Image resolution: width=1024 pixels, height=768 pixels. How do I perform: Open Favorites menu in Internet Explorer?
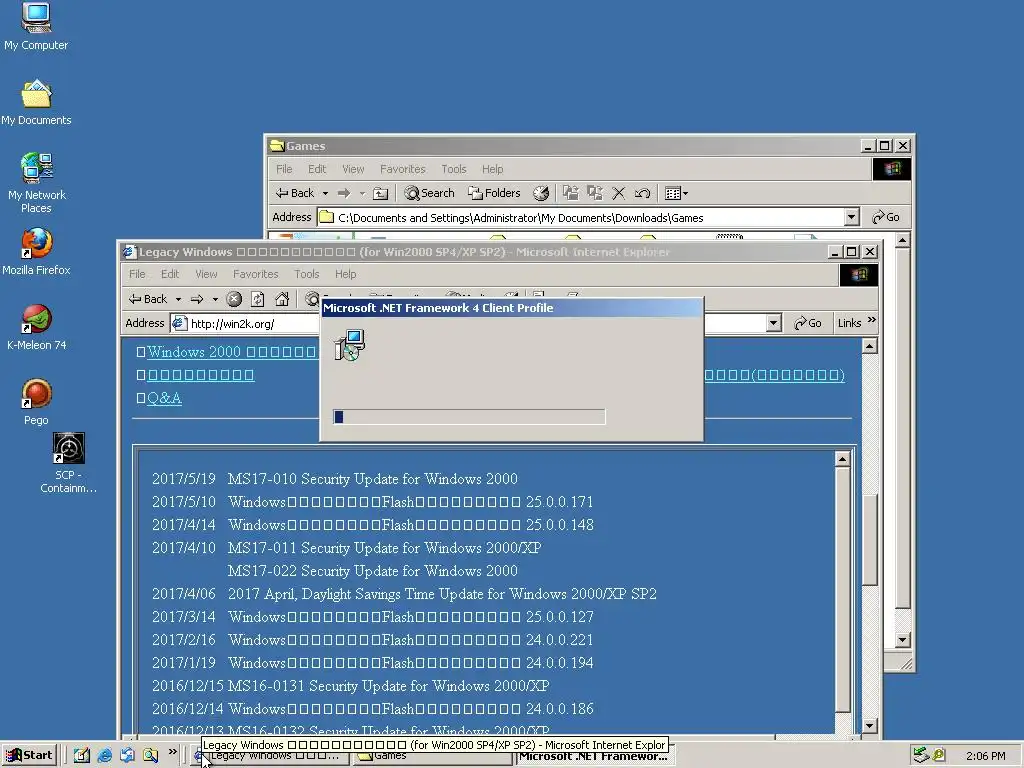coord(255,274)
